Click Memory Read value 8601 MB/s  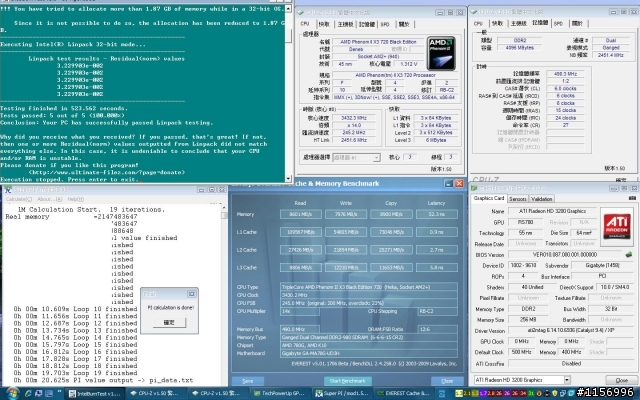(x=301, y=214)
